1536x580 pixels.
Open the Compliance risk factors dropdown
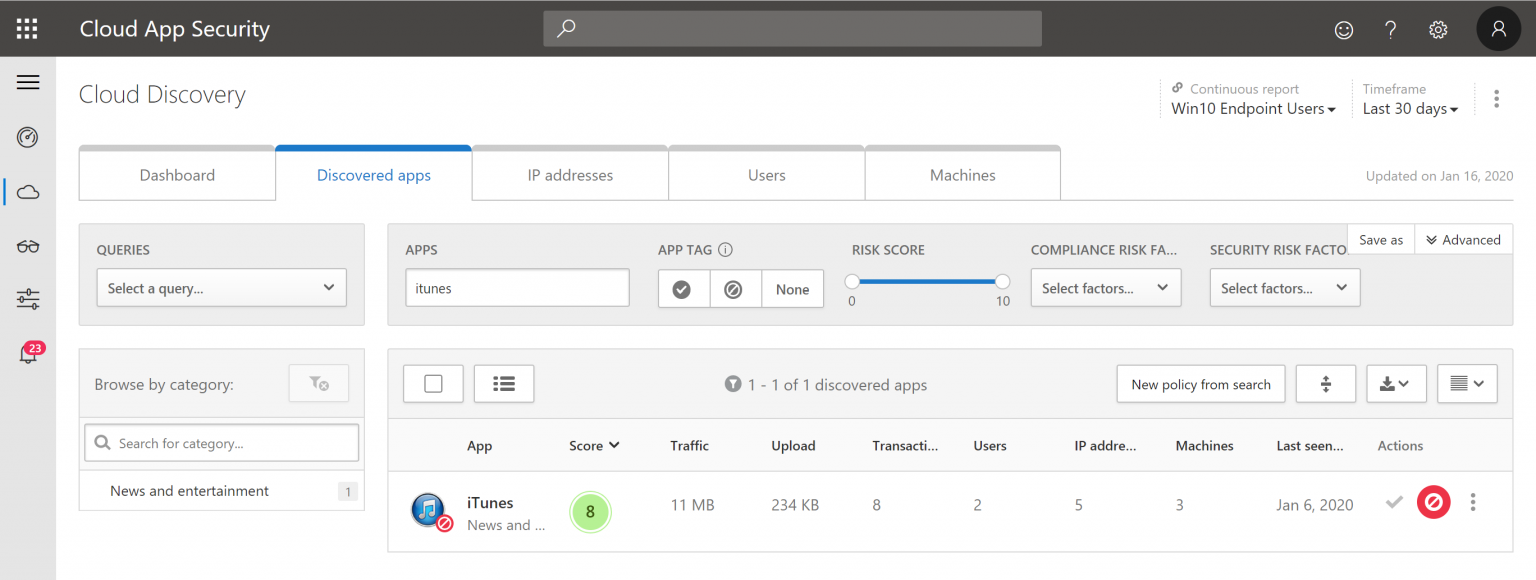[x=1105, y=287]
